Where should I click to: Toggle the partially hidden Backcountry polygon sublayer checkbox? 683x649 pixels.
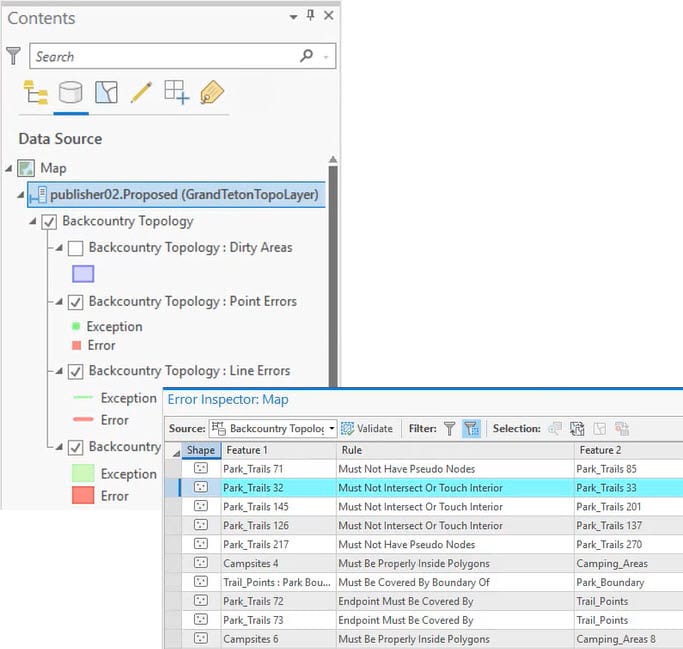click(75, 447)
